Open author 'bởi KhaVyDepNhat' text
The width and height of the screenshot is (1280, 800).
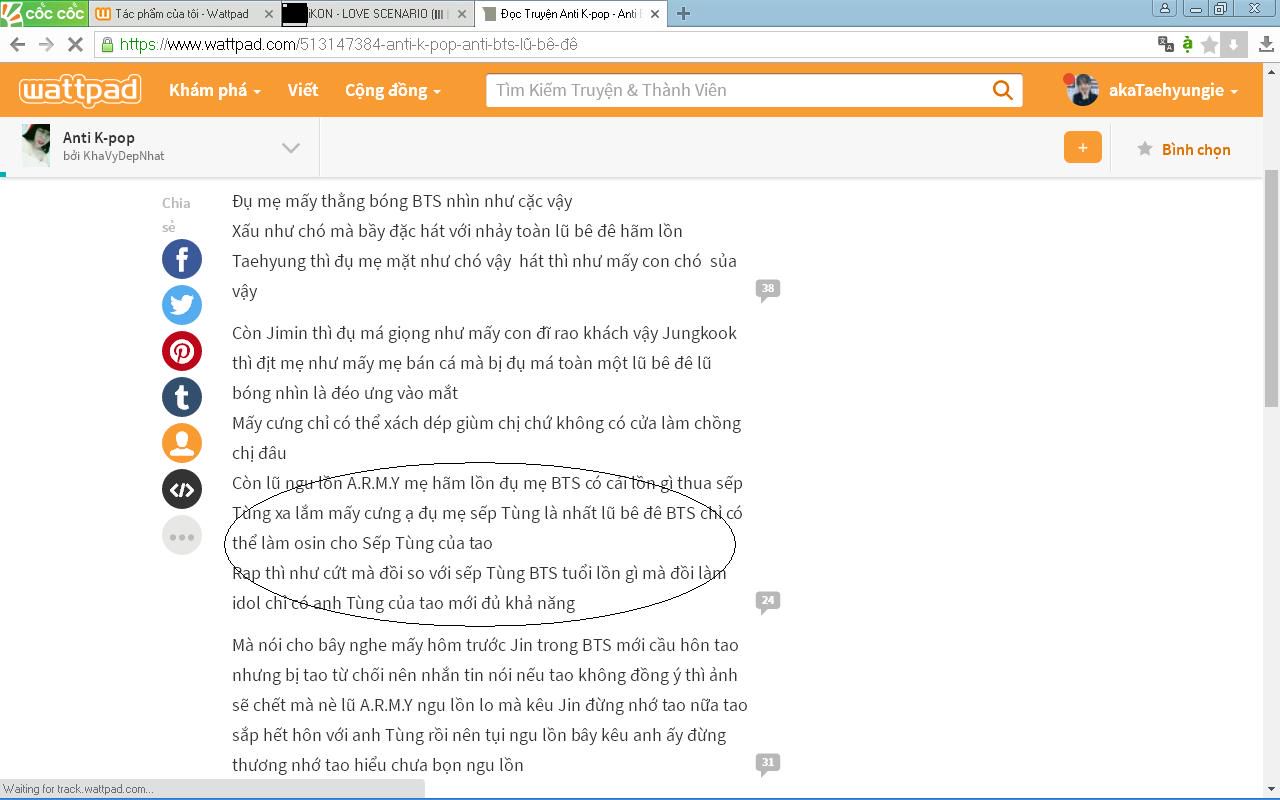coord(113,156)
